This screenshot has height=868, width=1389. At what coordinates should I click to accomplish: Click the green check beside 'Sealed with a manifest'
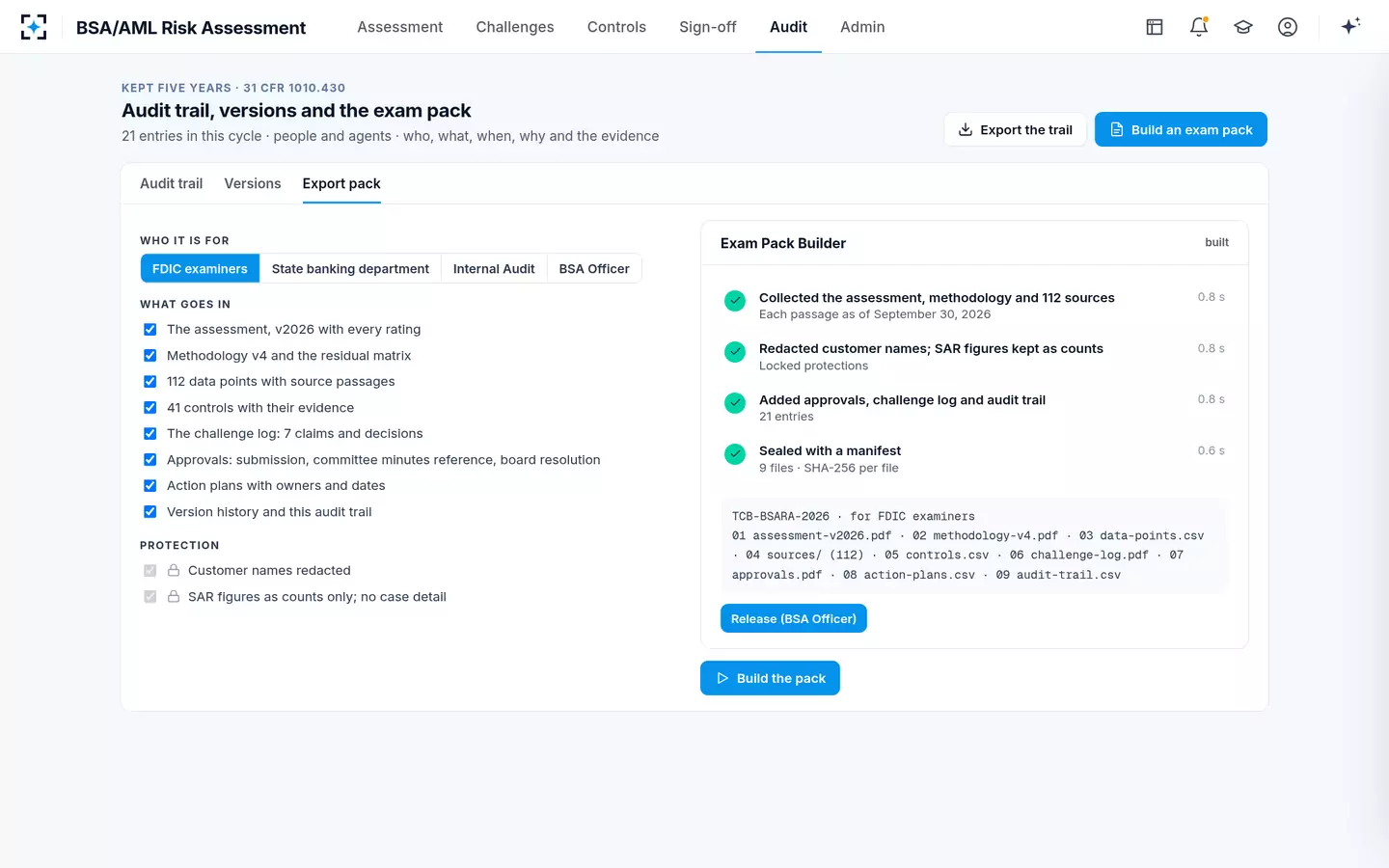735,454
